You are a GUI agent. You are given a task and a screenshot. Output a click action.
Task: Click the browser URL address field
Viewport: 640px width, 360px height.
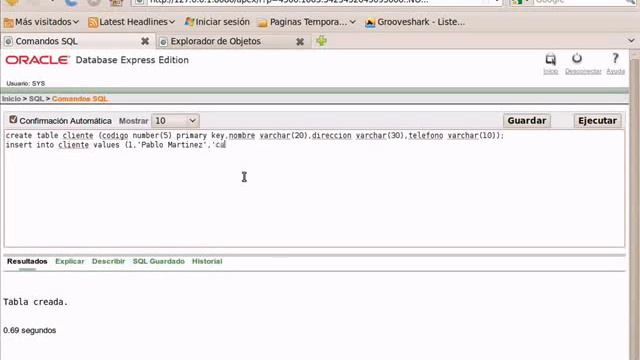coord(318,2)
